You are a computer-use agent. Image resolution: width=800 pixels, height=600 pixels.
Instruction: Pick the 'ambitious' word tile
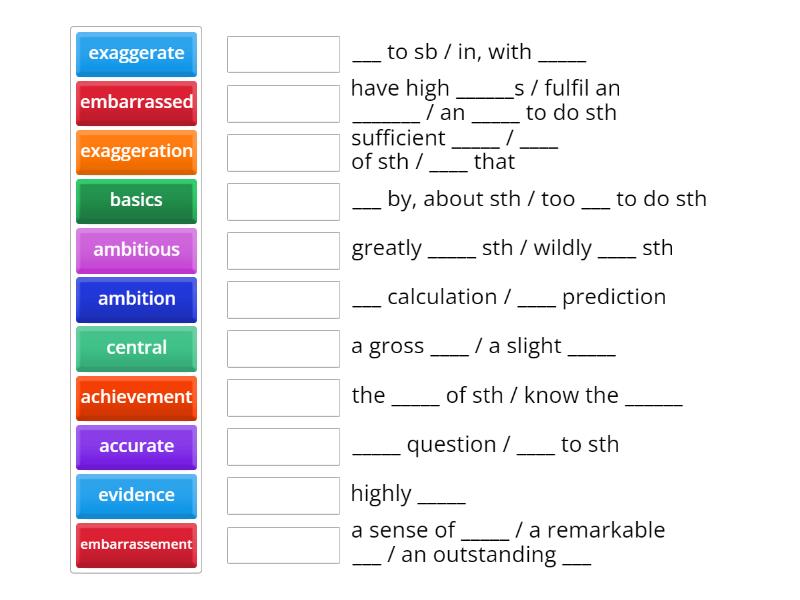coord(136,250)
